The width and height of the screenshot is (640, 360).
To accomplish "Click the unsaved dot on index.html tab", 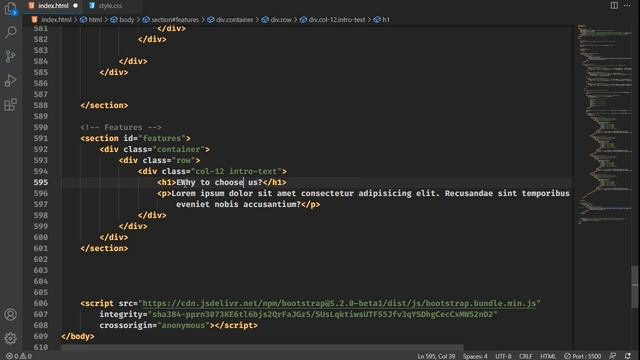I will pyautogui.click(x=76, y=6).
